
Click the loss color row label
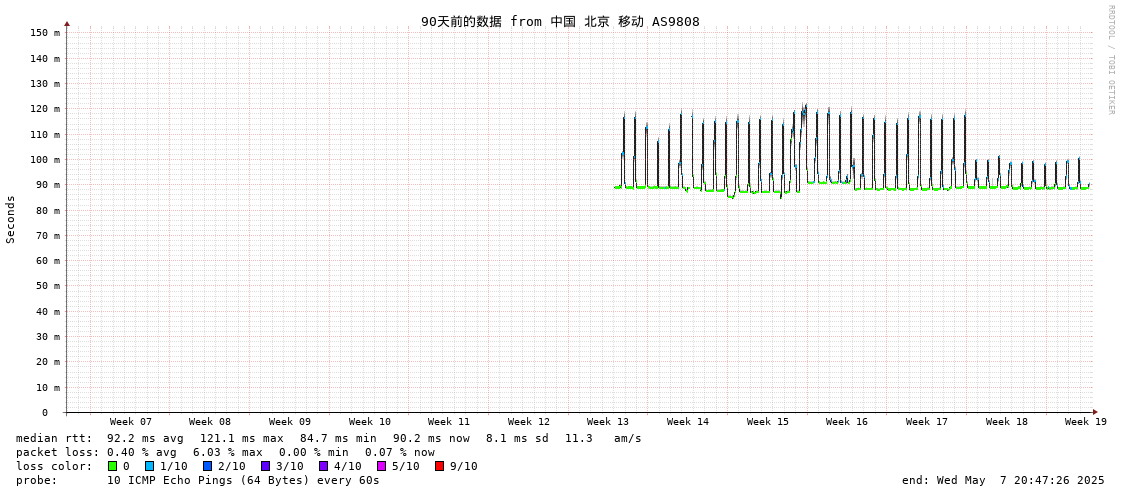(54, 466)
